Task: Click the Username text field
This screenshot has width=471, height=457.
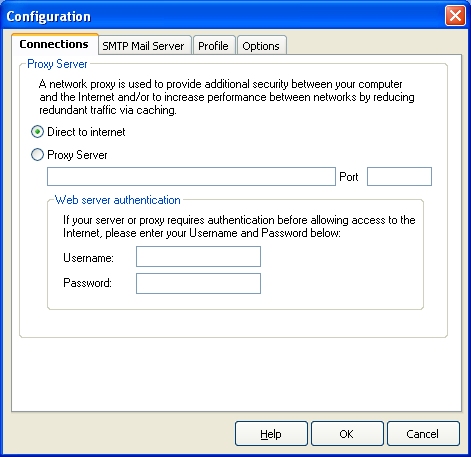Action: click(198, 257)
